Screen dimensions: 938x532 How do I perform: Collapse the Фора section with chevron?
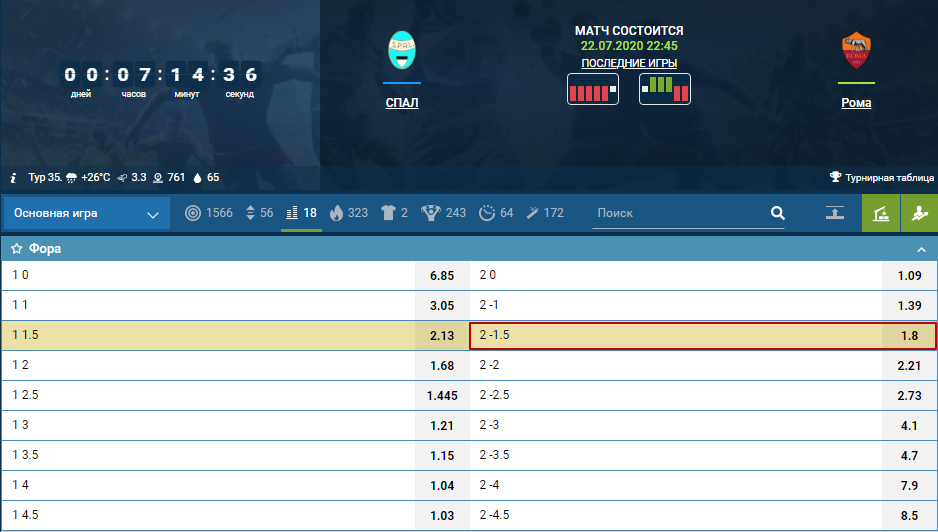(921, 249)
